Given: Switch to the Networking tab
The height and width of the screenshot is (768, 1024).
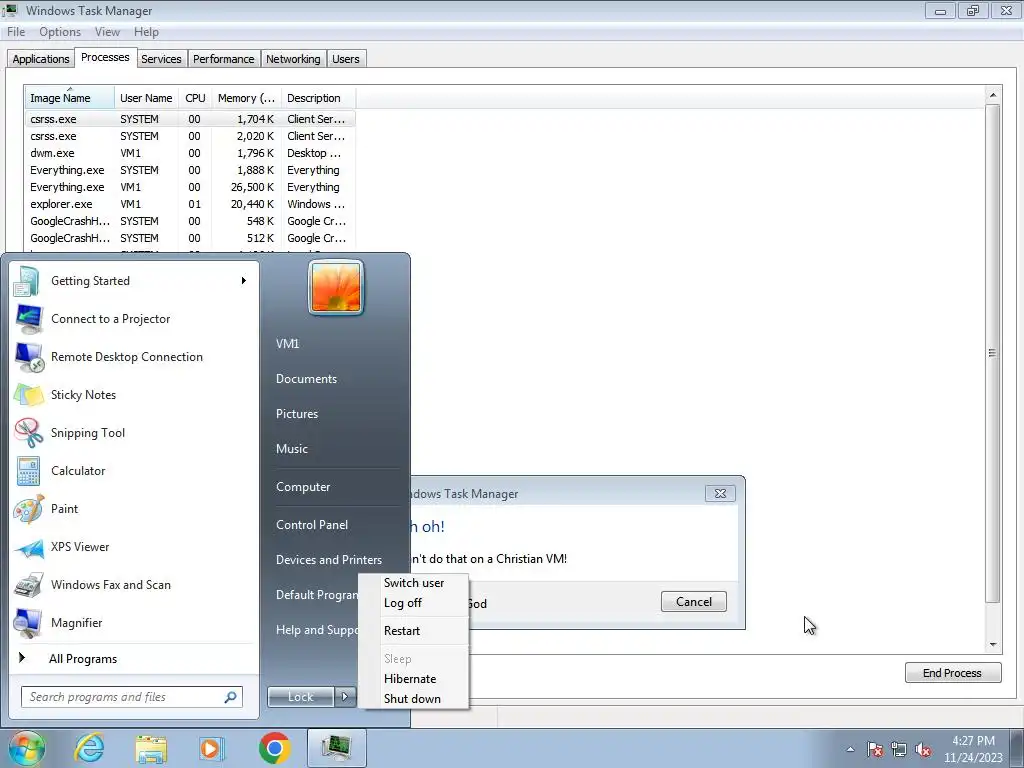Looking at the screenshot, I should pyautogui.click(x=293, y=59).
